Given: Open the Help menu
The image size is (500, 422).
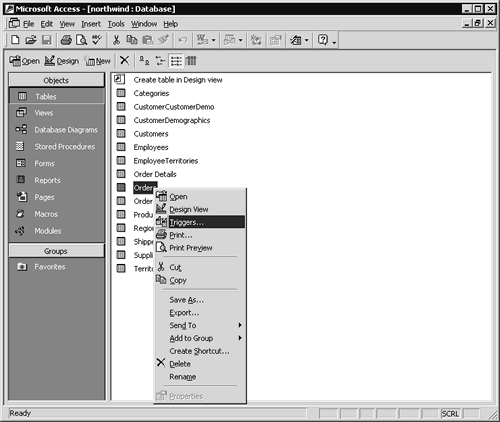Looking at the screenshot, I should pos(171,24).
